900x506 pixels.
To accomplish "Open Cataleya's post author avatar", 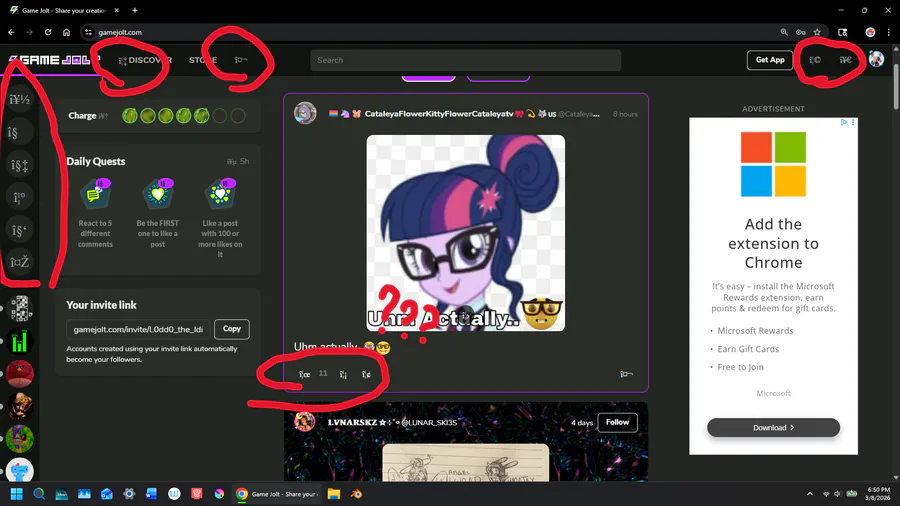I will [x=305, y=113].
